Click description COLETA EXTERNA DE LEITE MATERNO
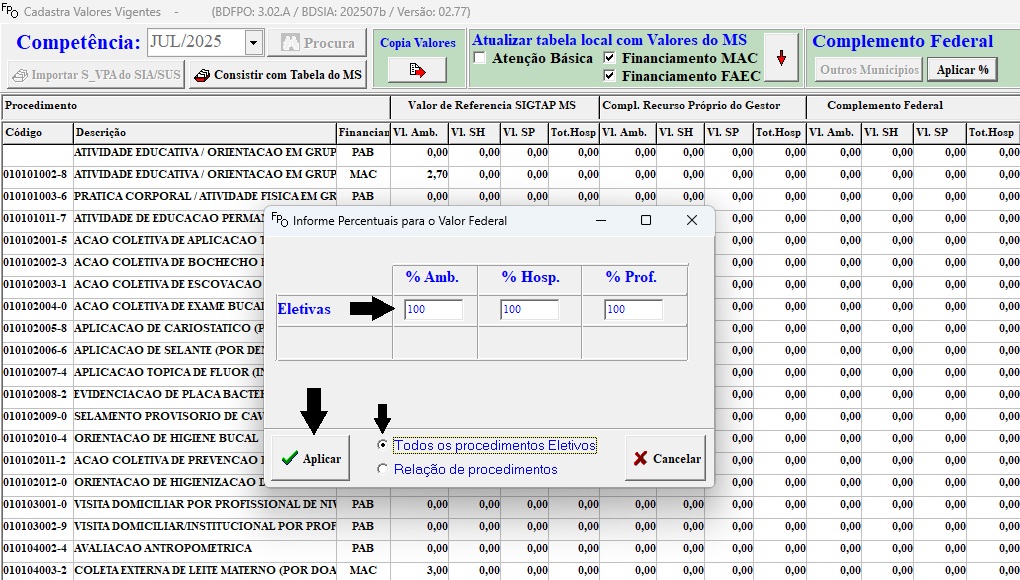The width and height of the screenshot is (1020, 580). [205, 570]
